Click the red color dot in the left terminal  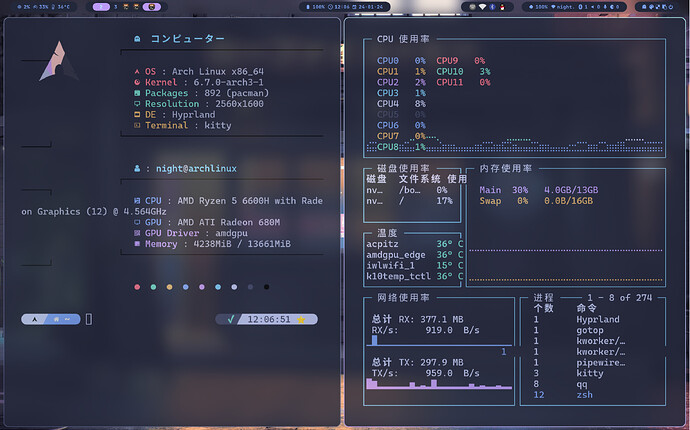pyautogui.click(x=137, y=287)
